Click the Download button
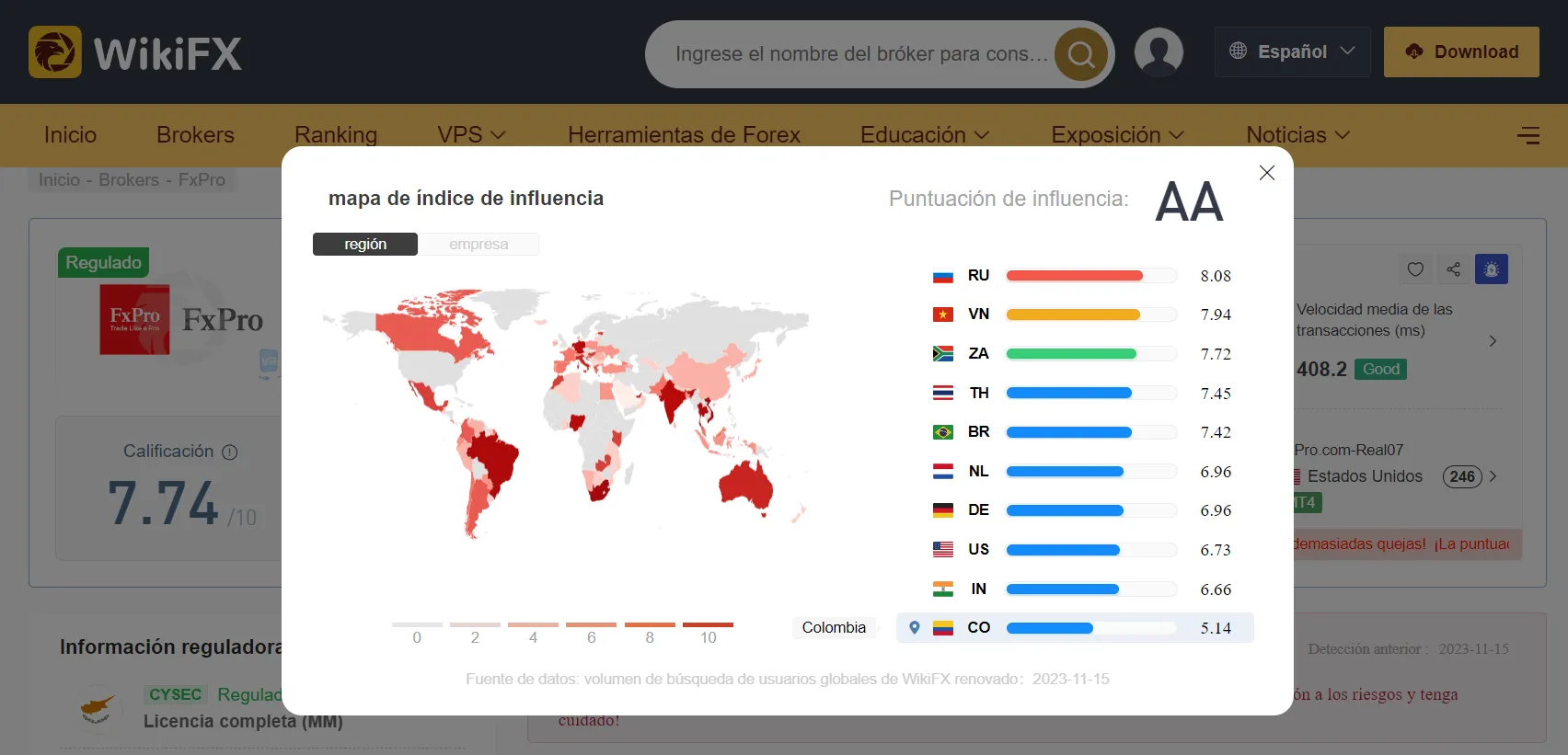 (x=1461, y=51)
